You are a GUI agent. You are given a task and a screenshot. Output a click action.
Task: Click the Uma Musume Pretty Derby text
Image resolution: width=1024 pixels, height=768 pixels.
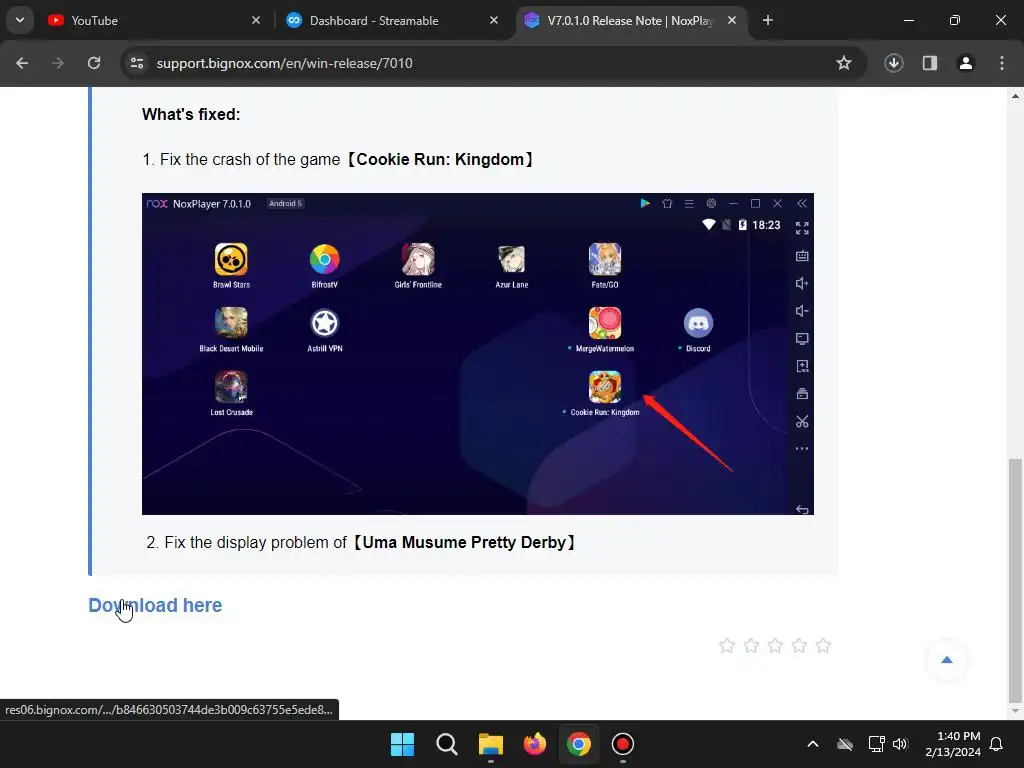tap(361, 543)
